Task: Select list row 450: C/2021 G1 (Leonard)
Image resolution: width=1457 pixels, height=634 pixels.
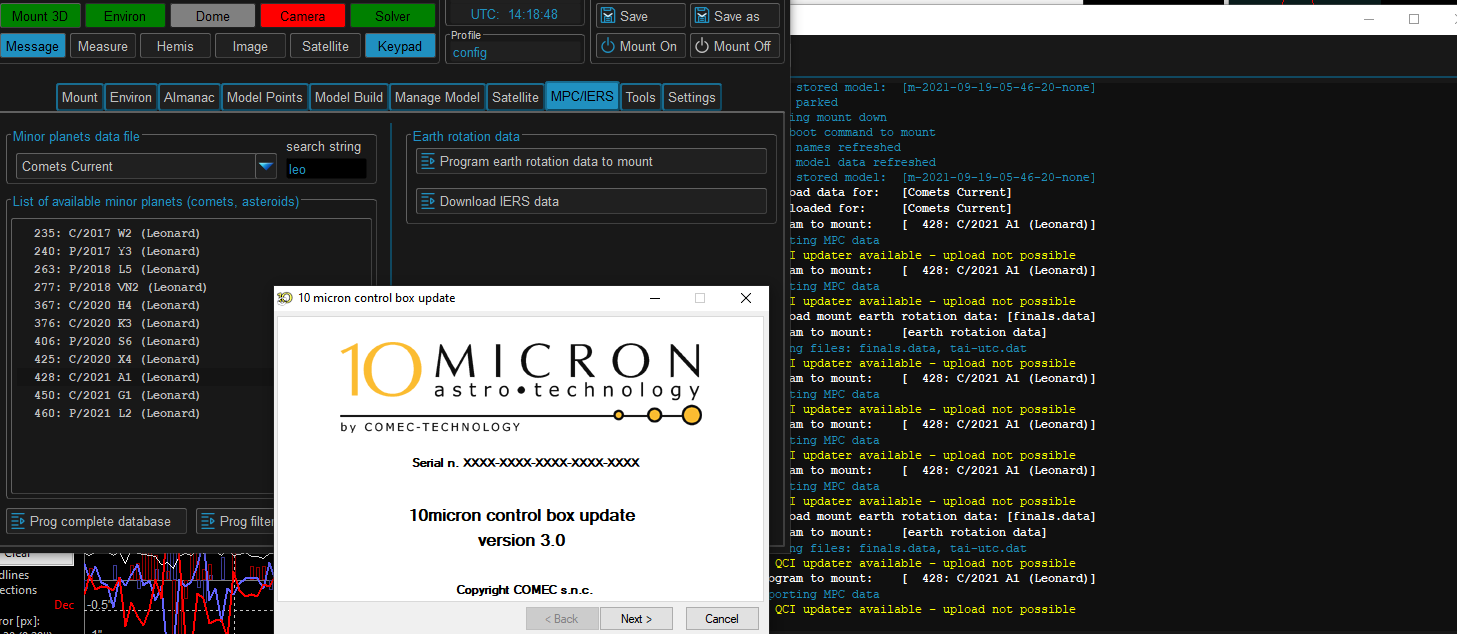Action: coord(145,395)
